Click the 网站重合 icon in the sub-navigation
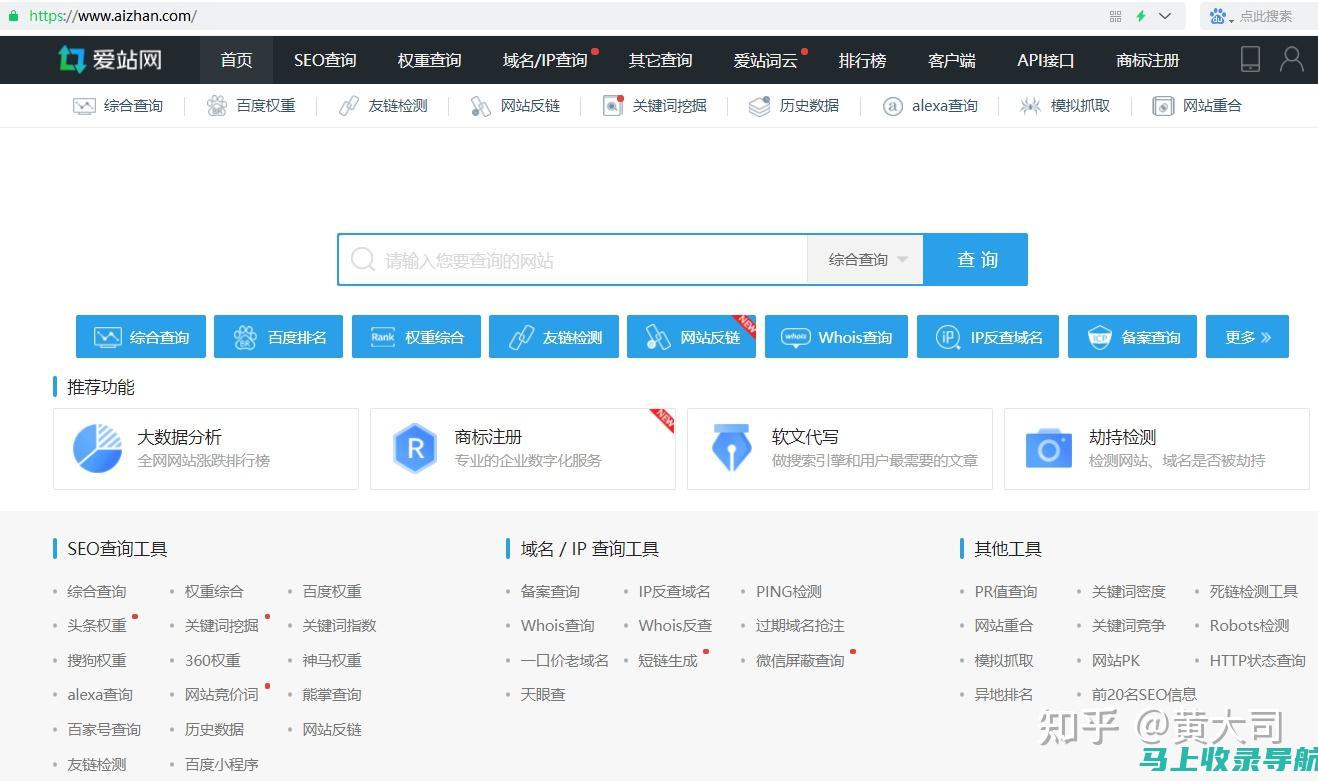Viewport: 1318px width, 781px height. point(1163,106)
